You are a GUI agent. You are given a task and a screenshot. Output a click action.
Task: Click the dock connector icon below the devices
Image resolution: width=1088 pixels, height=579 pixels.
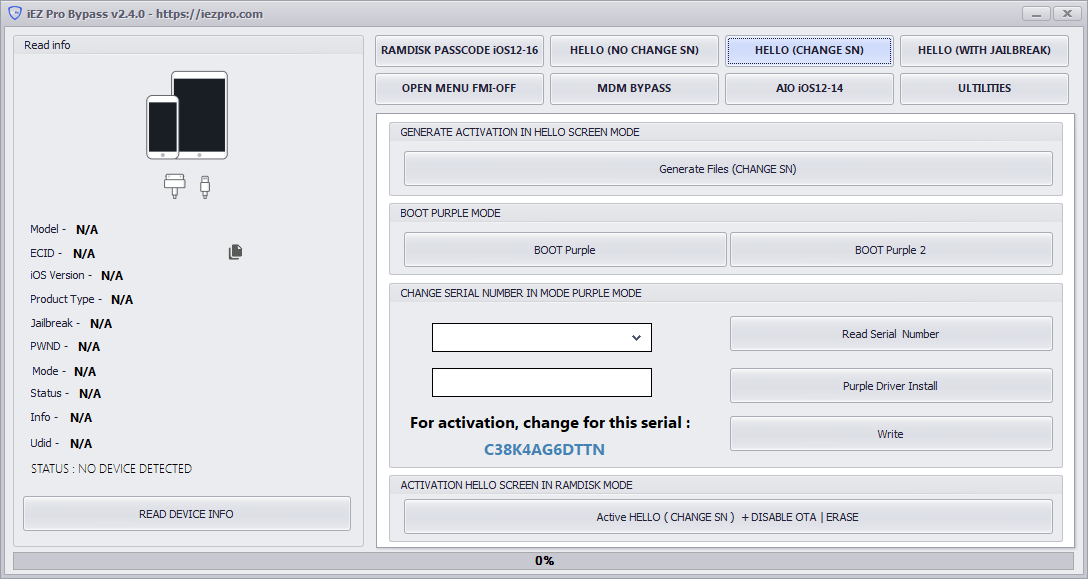pos(174,185)
